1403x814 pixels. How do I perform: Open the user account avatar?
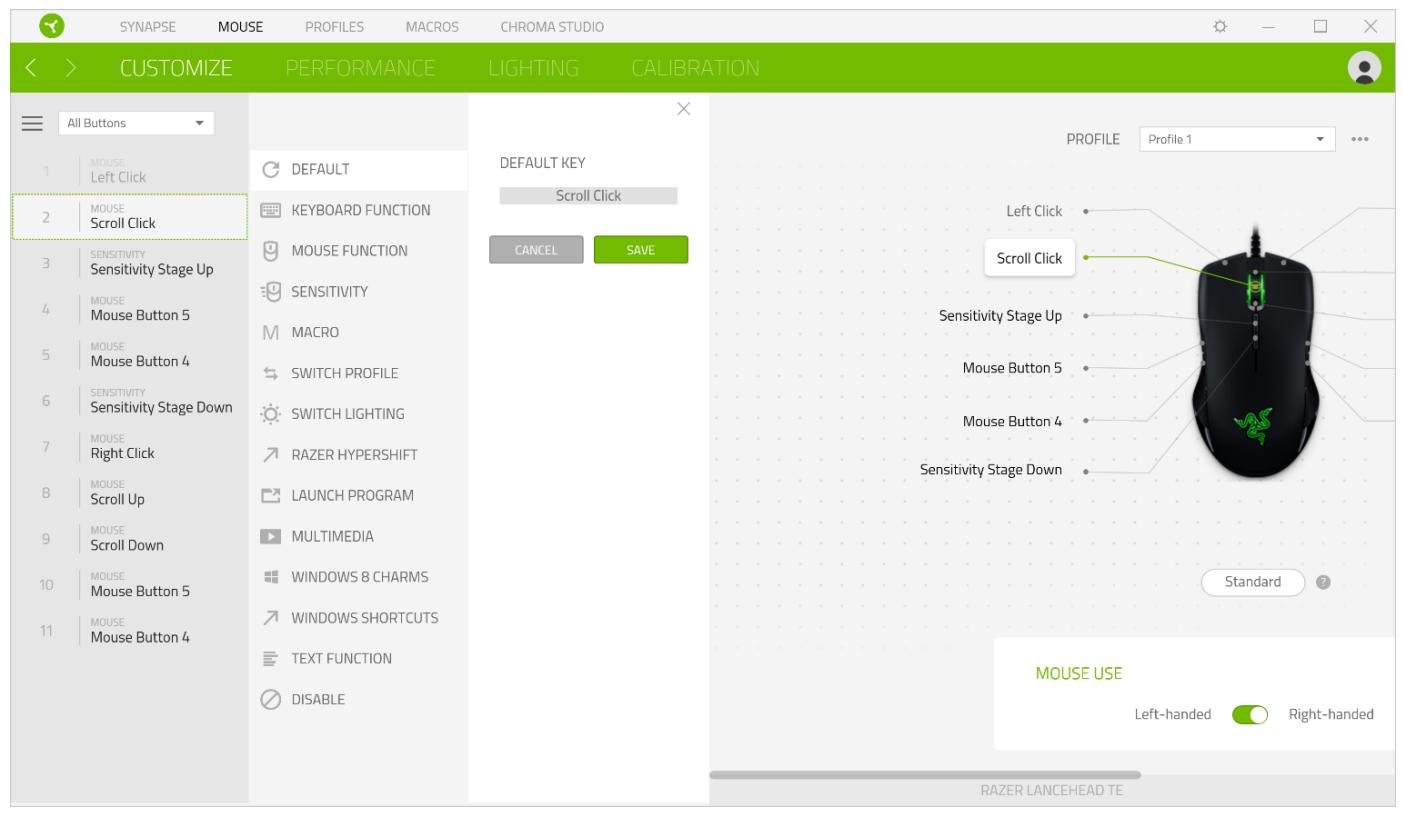pos(1362,67)
